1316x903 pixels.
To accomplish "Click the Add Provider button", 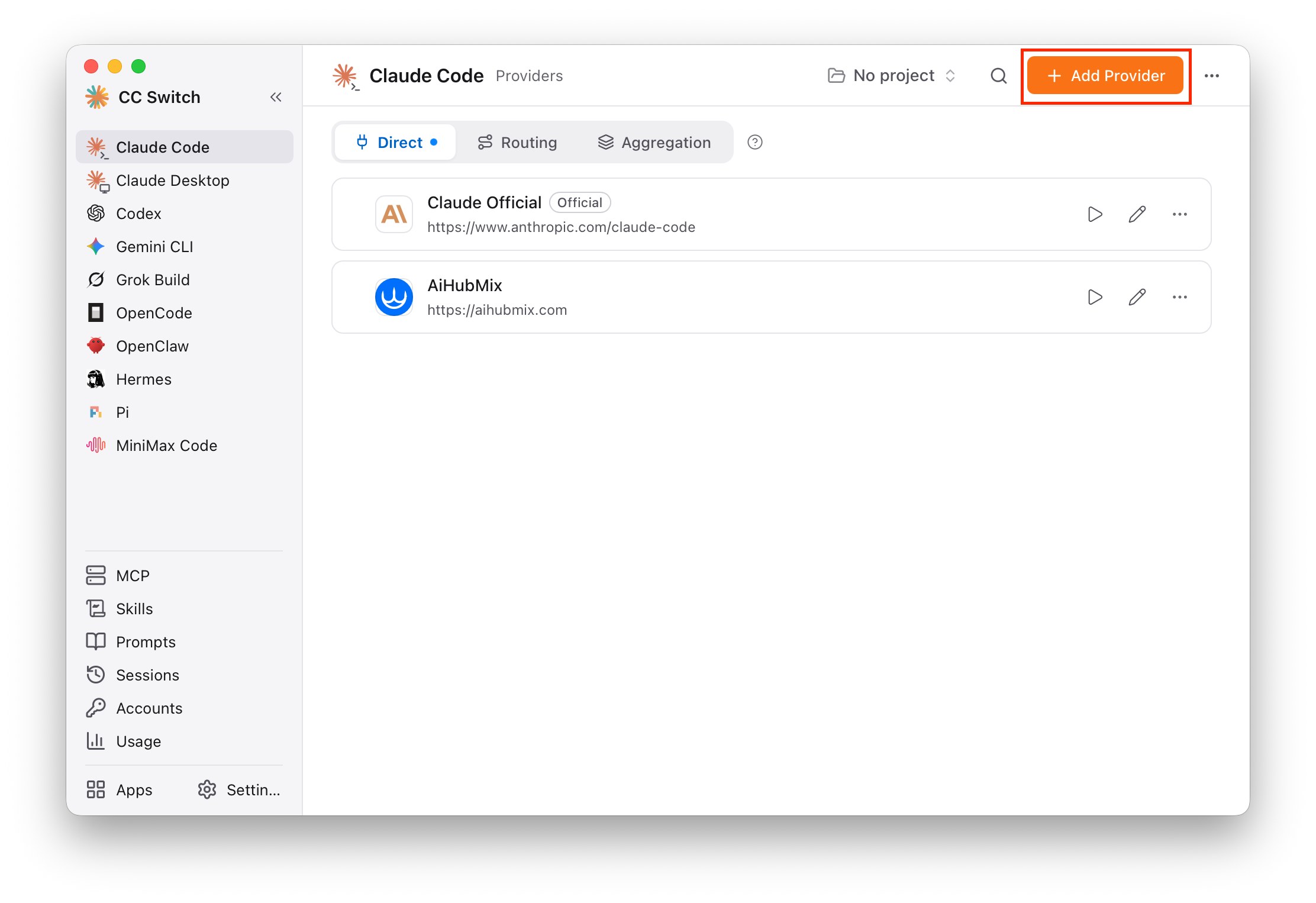I will pos(1105,76).
